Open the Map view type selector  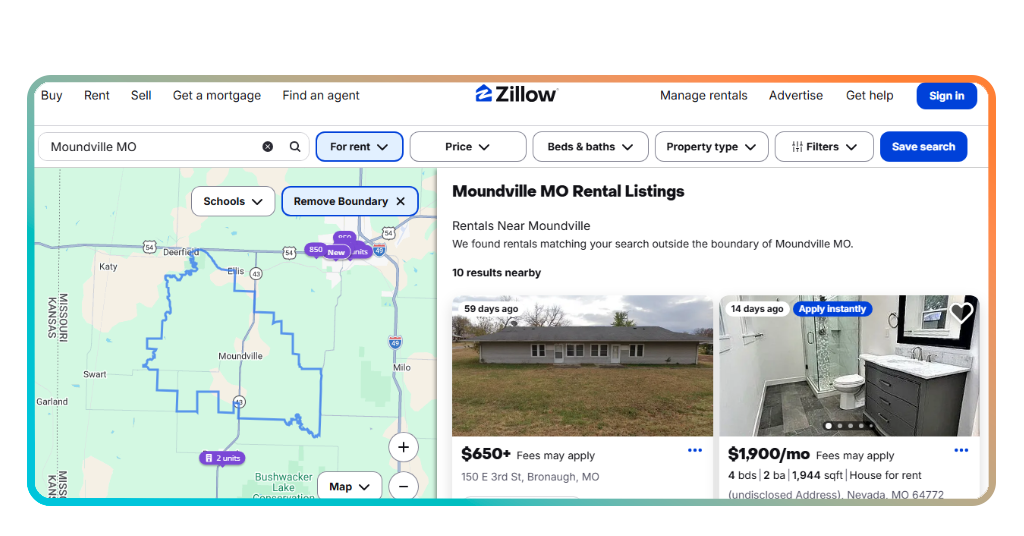pos(349,486)
